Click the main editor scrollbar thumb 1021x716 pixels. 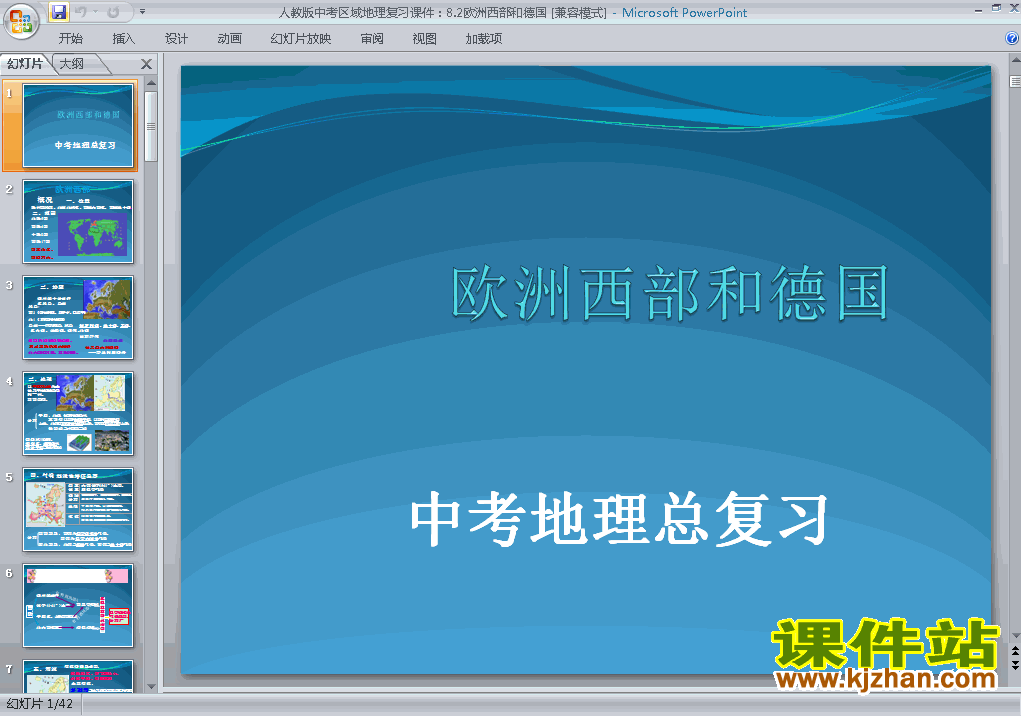[x=1015, y=81]
